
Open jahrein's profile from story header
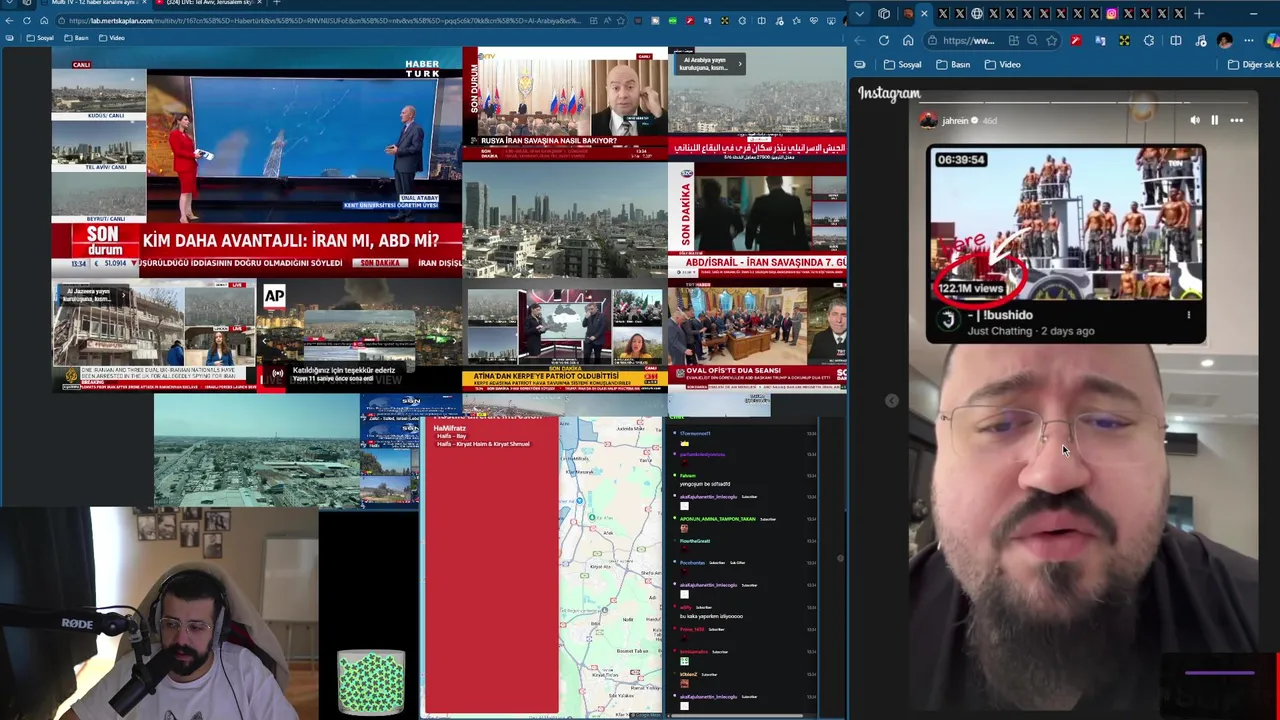pos(955,121)
